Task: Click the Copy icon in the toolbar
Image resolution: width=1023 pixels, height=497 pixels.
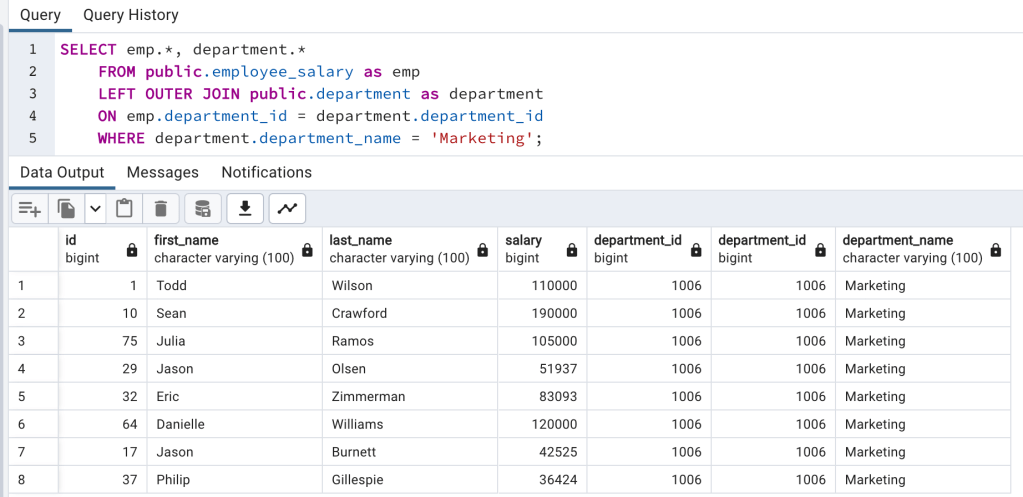Action: point(67,209)
